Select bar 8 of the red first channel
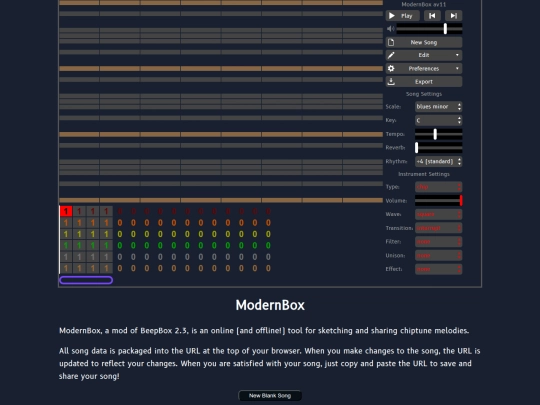 click(x=160, y=211)
